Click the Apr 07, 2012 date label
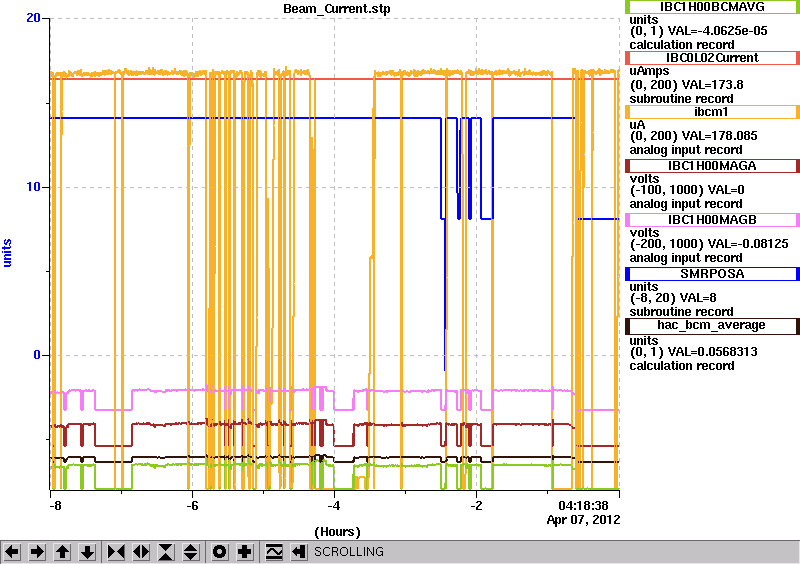Screen dimensions: 800x564 [x=583, y=520]
